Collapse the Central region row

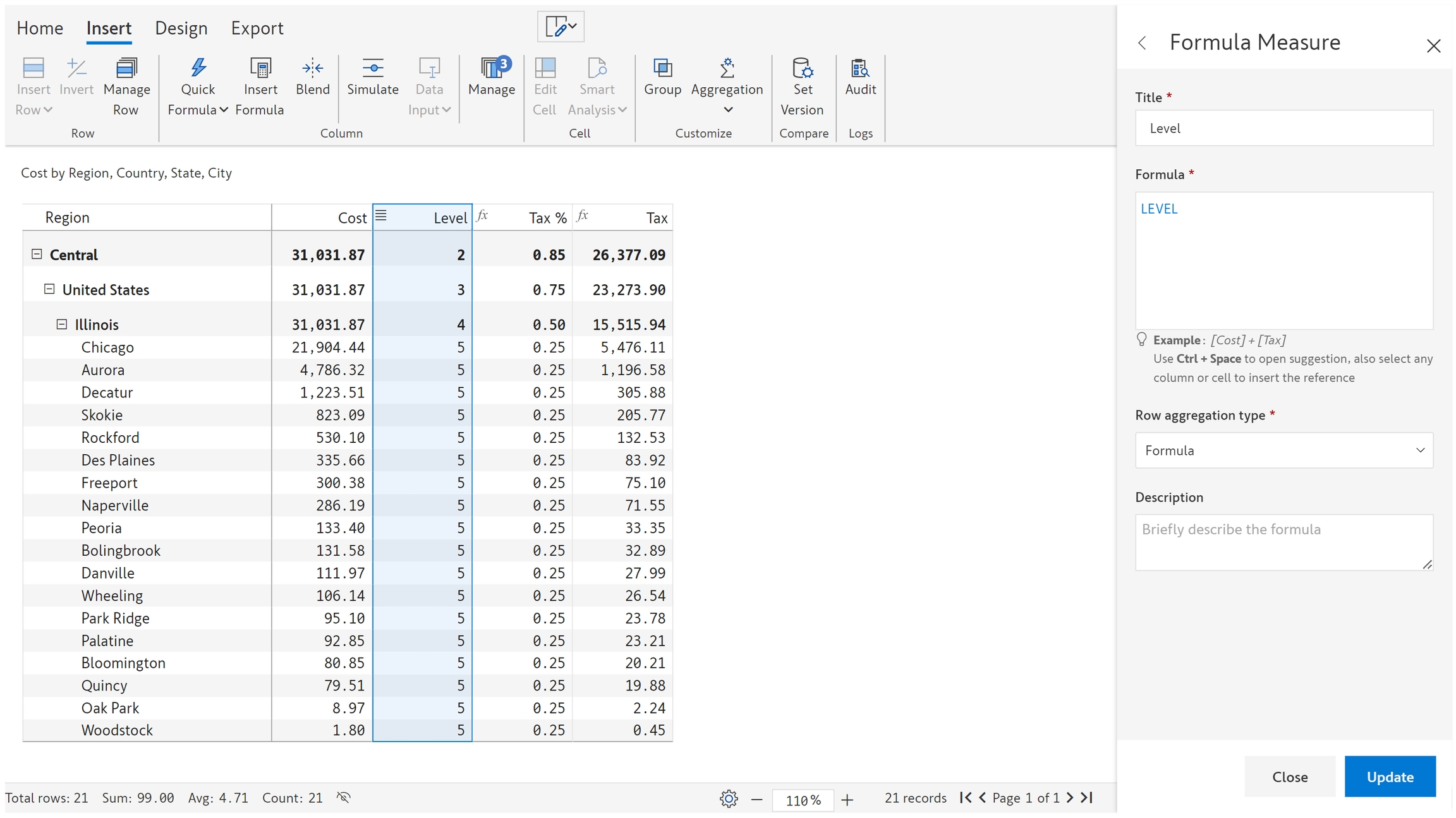(37, 254)
